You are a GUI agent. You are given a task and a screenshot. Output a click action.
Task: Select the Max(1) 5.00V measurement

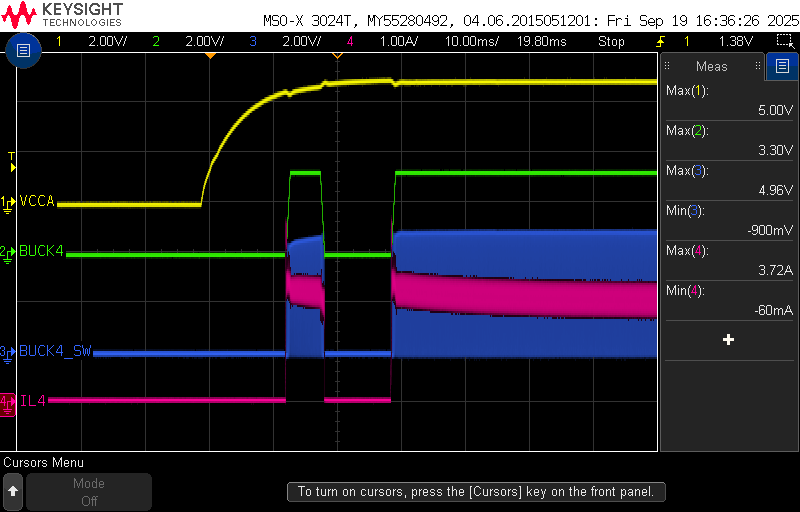(x=729, y=100)
